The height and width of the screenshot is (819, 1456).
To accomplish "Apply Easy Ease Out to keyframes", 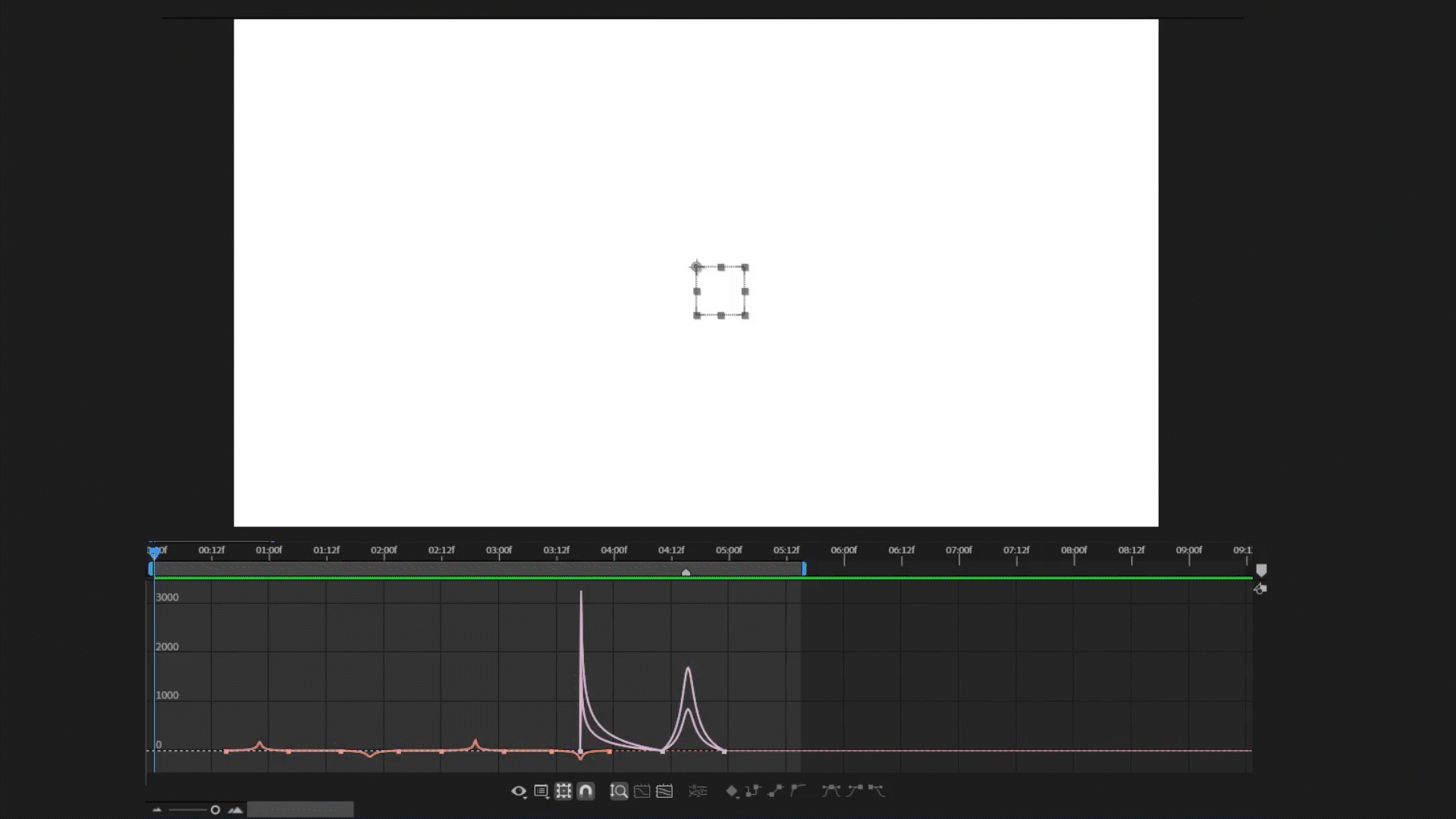I will pos(877,791).
